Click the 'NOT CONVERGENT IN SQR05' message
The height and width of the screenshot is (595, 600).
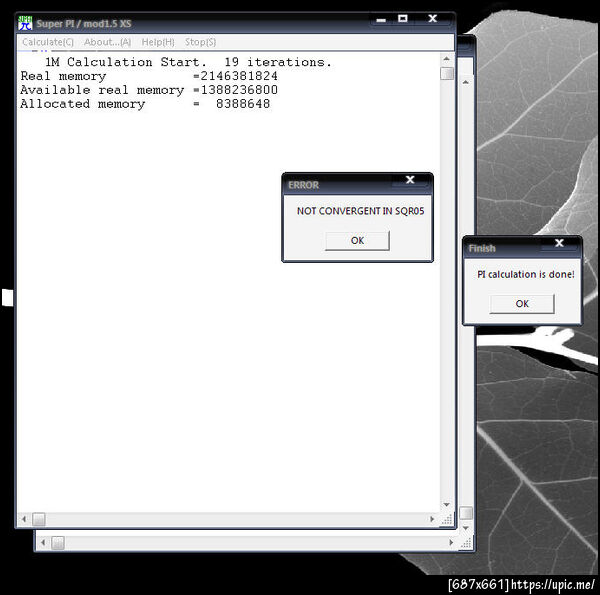(360, 211)
